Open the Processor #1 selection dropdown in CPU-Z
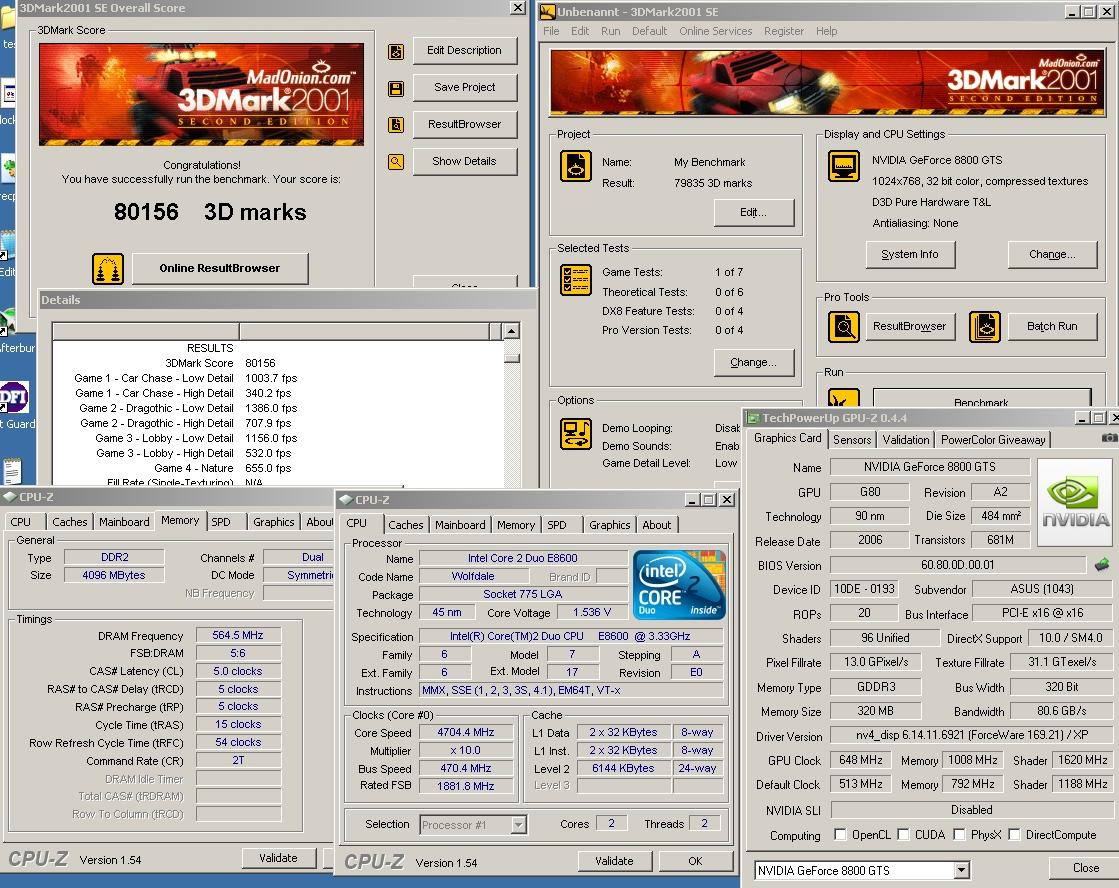Viewport: 1119px width, 888px height. tap(519, 824)
